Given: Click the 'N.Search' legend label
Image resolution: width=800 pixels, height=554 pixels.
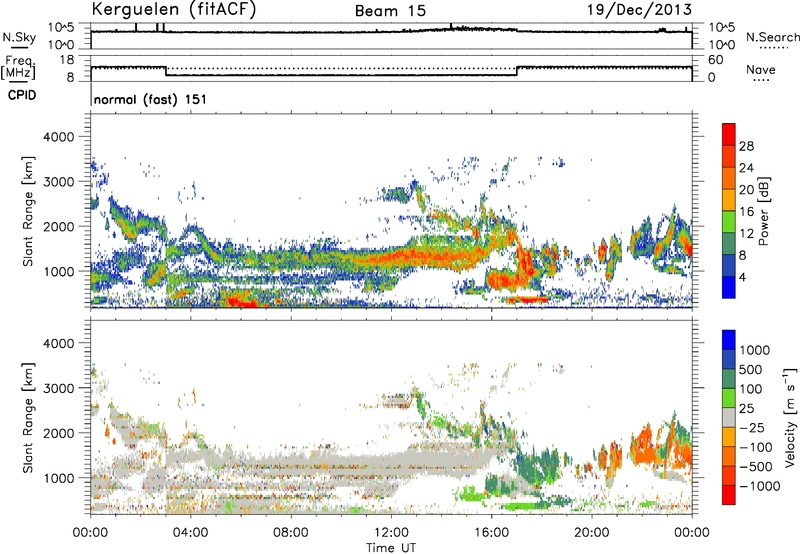Looking at the screenshot, I should [772, 37].
